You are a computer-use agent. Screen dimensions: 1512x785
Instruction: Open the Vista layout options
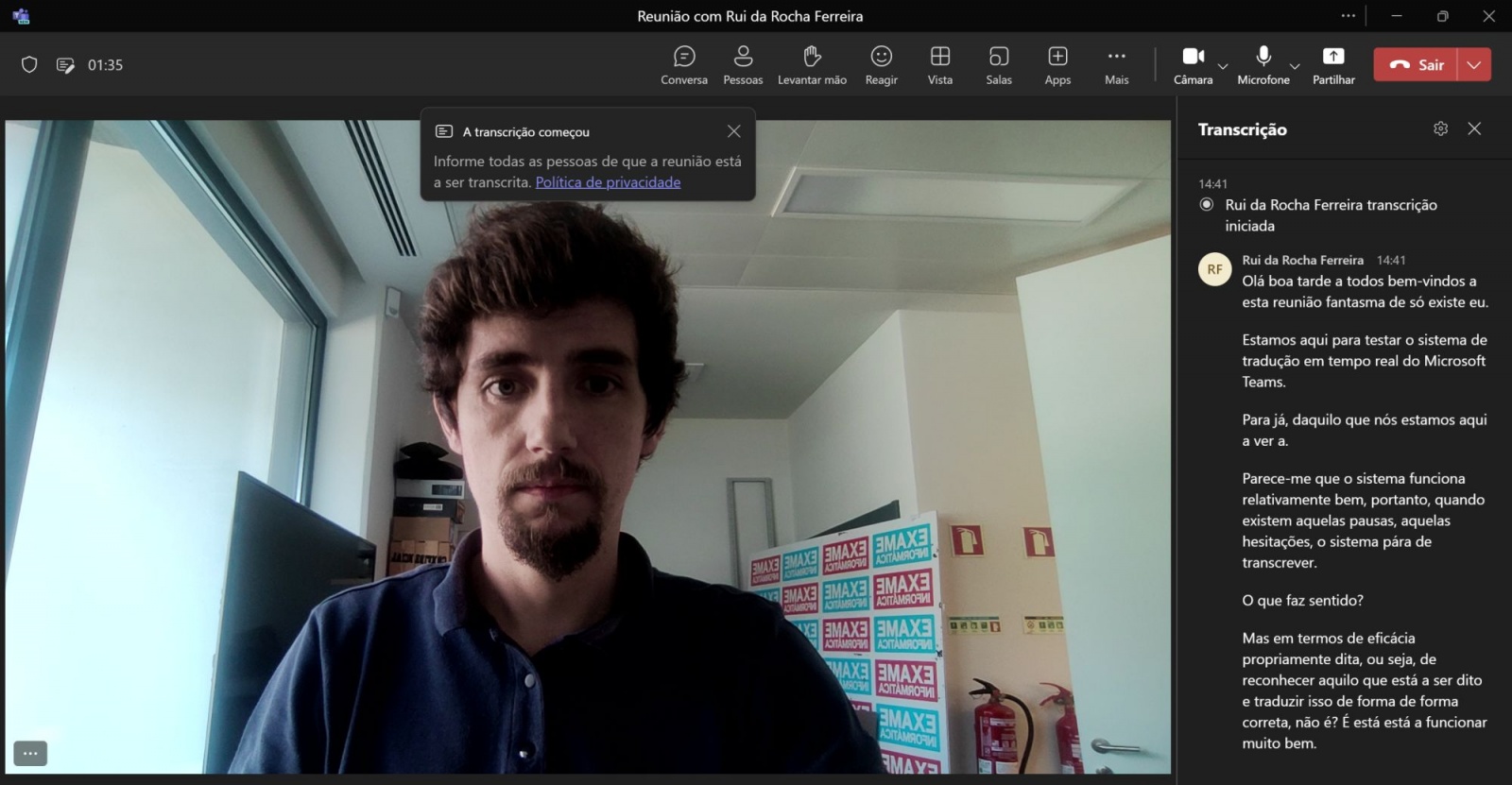click(x=939, y=65)
